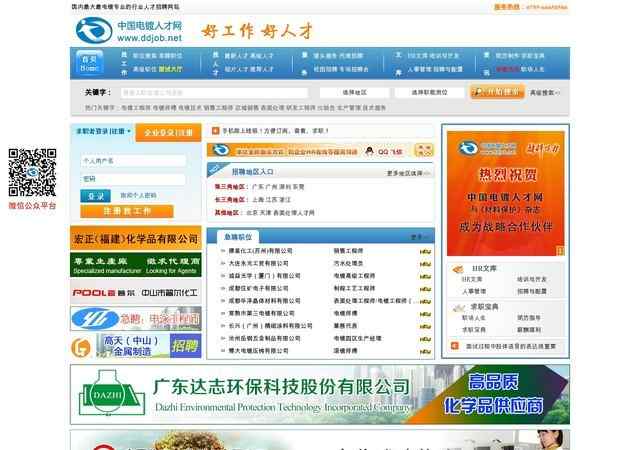Image resolution: width=640 pixels, height=450 pixels.
Task: Click the WeChat QR code image
Action: [31, 173]
